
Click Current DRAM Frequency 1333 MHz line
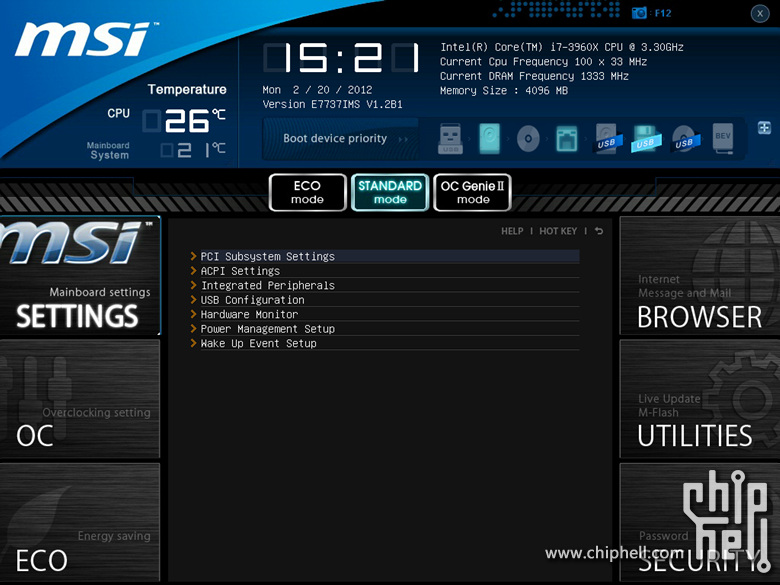coord(534,76)
